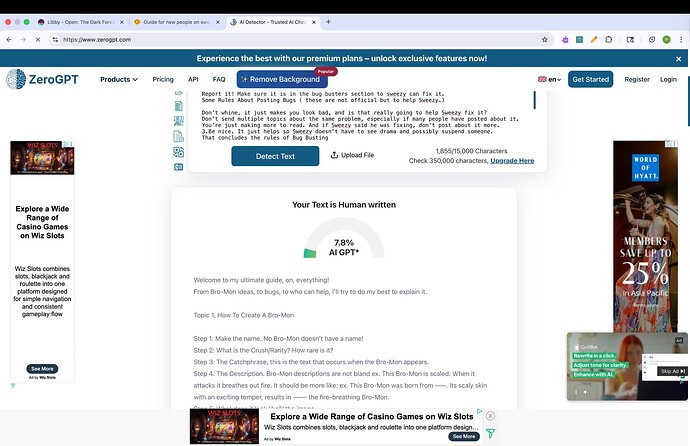
Task: Go back in browser history
Action: 9,40
